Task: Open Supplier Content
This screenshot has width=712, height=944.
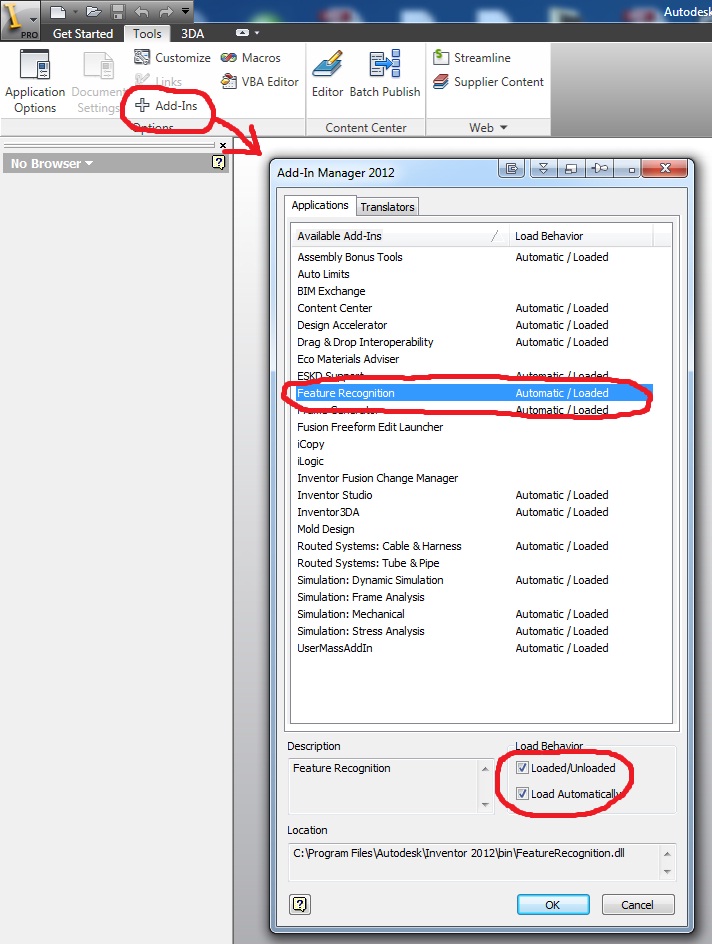Action: click(488, 81)
